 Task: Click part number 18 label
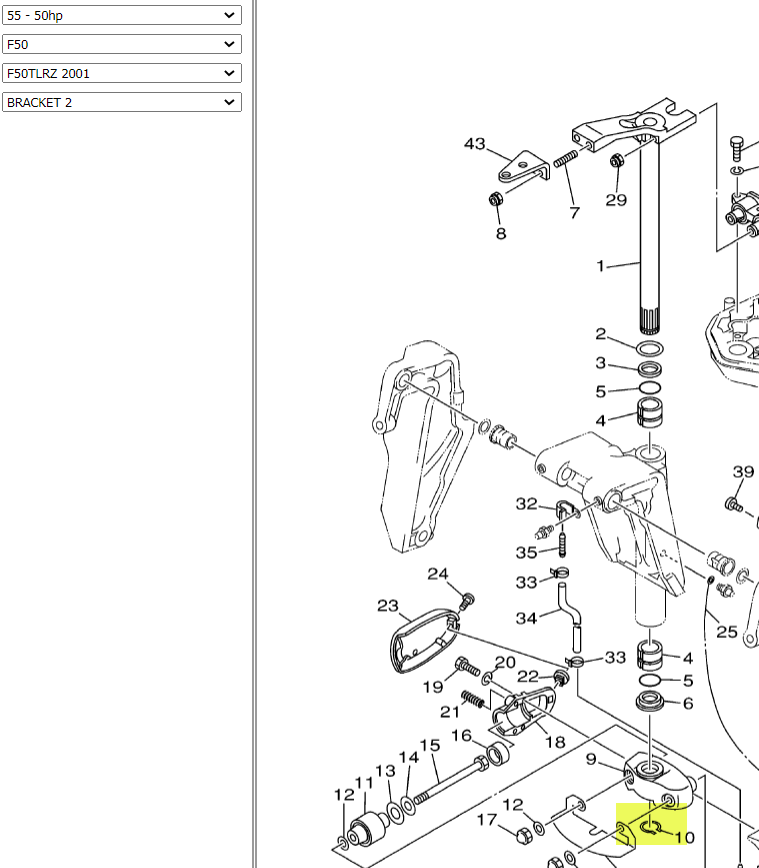tap(555, 742)
